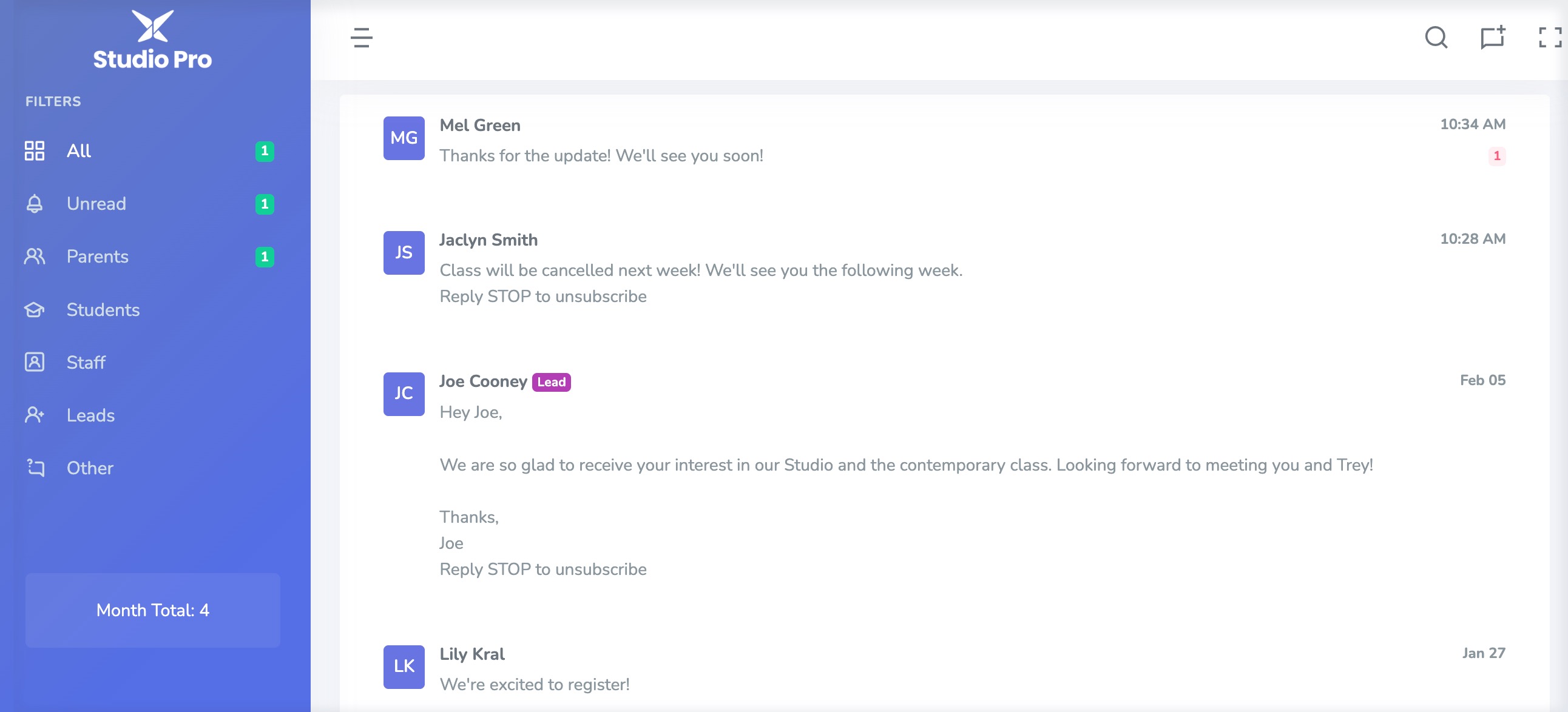Click the Studio Pro logo
This screenshot has width=1568, height=712.
pos(152,39)
